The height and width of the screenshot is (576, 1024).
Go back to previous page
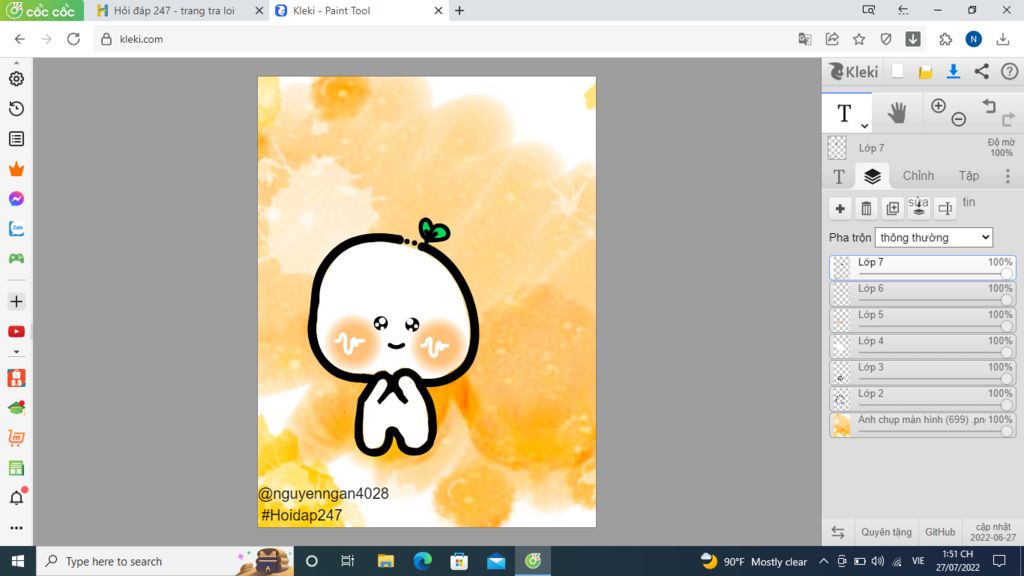point(20,39)
